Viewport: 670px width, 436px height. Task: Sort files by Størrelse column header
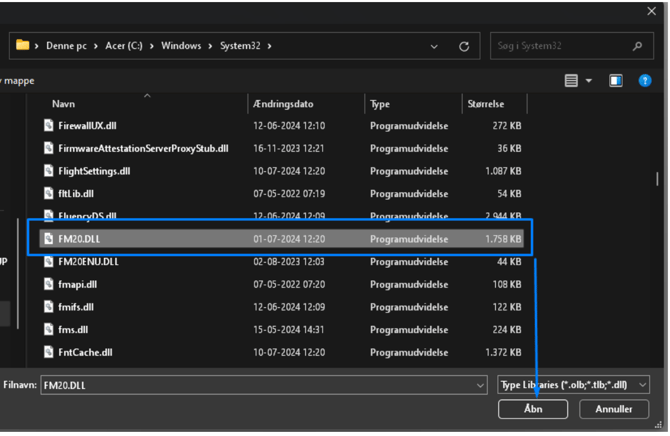coord(486,104)
